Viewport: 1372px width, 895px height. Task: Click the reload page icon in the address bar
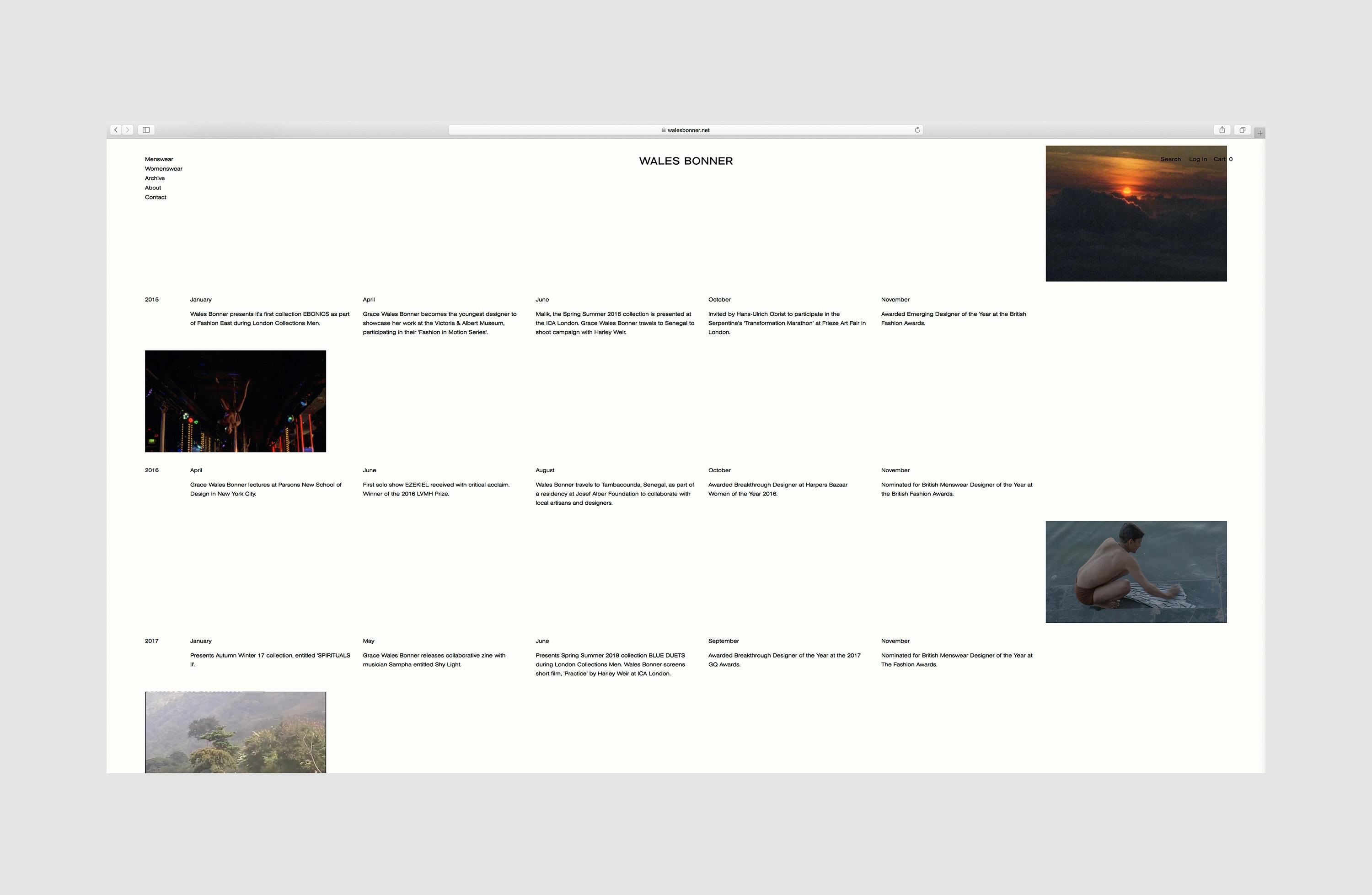pos(916,130)
